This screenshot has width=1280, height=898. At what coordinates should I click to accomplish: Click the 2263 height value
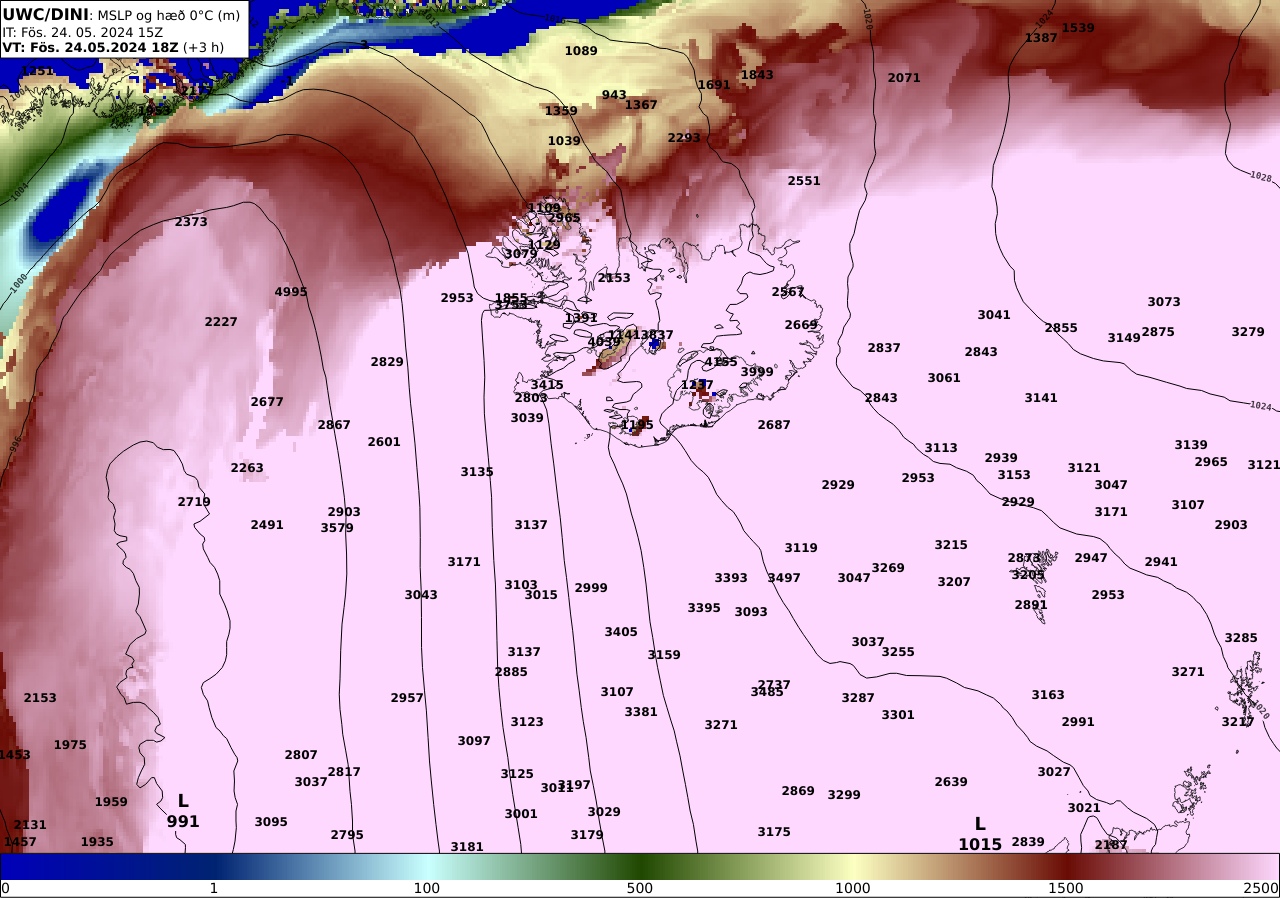coord(247,468)
